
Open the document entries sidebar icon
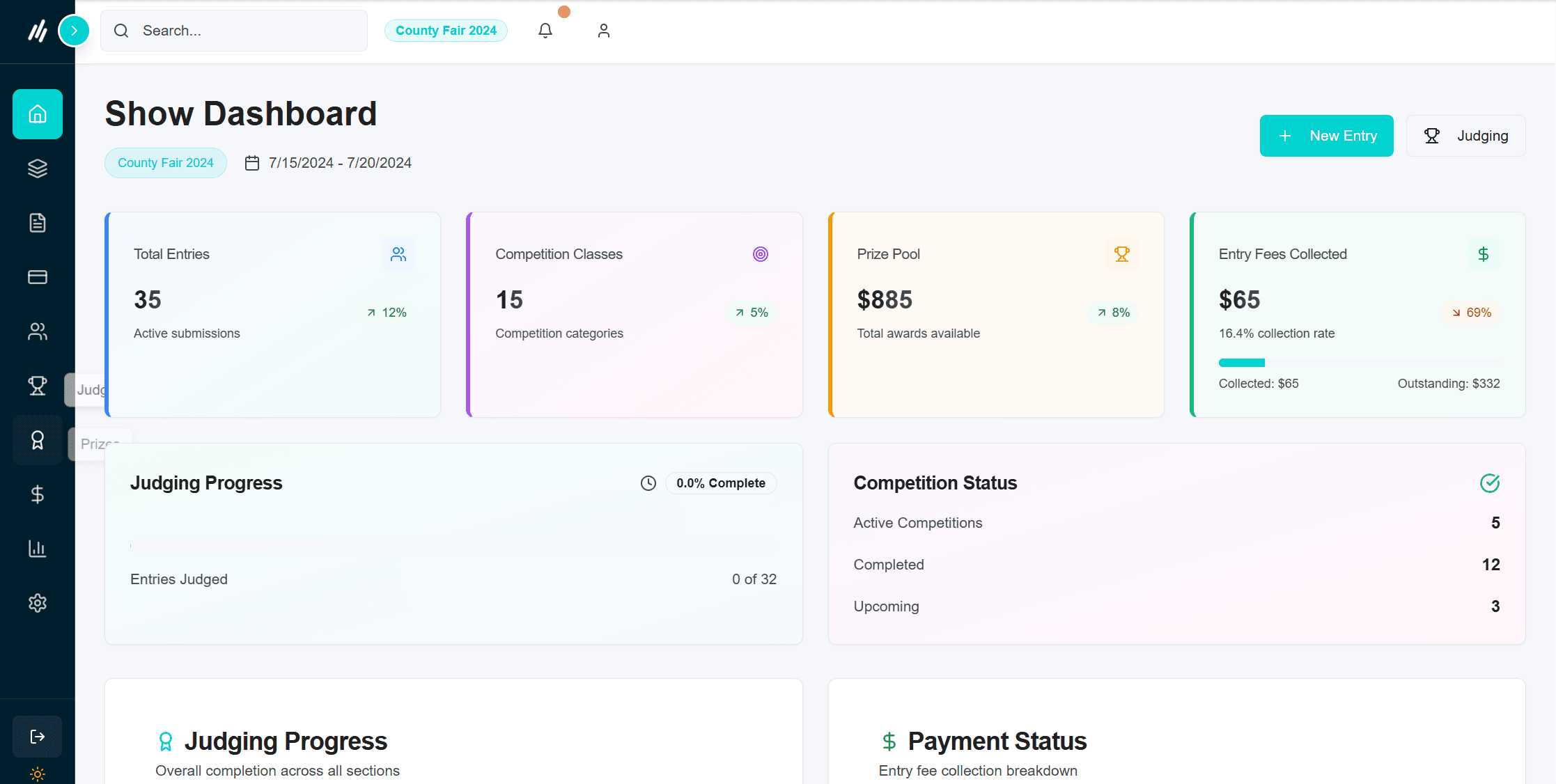[38, 223]
